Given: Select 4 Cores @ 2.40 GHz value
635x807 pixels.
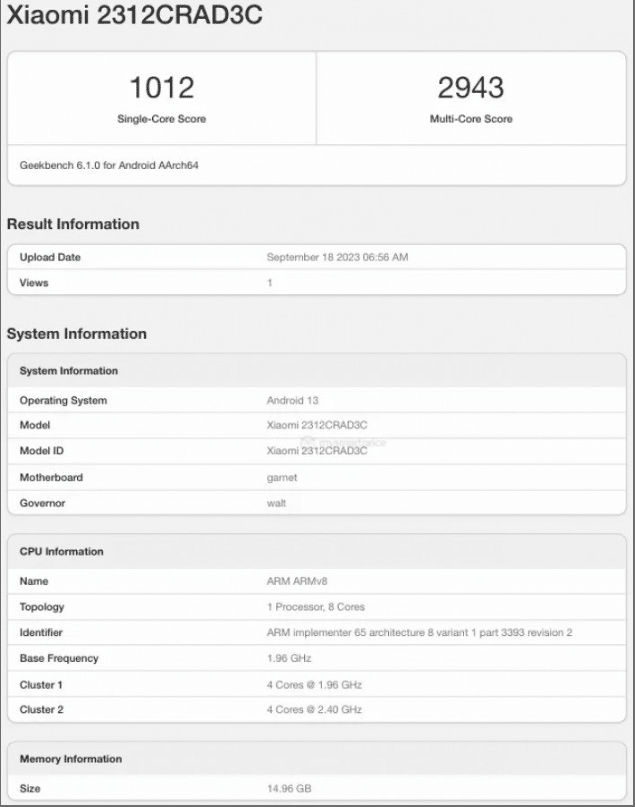Looking at the screenshot, I should coord(314,710).
